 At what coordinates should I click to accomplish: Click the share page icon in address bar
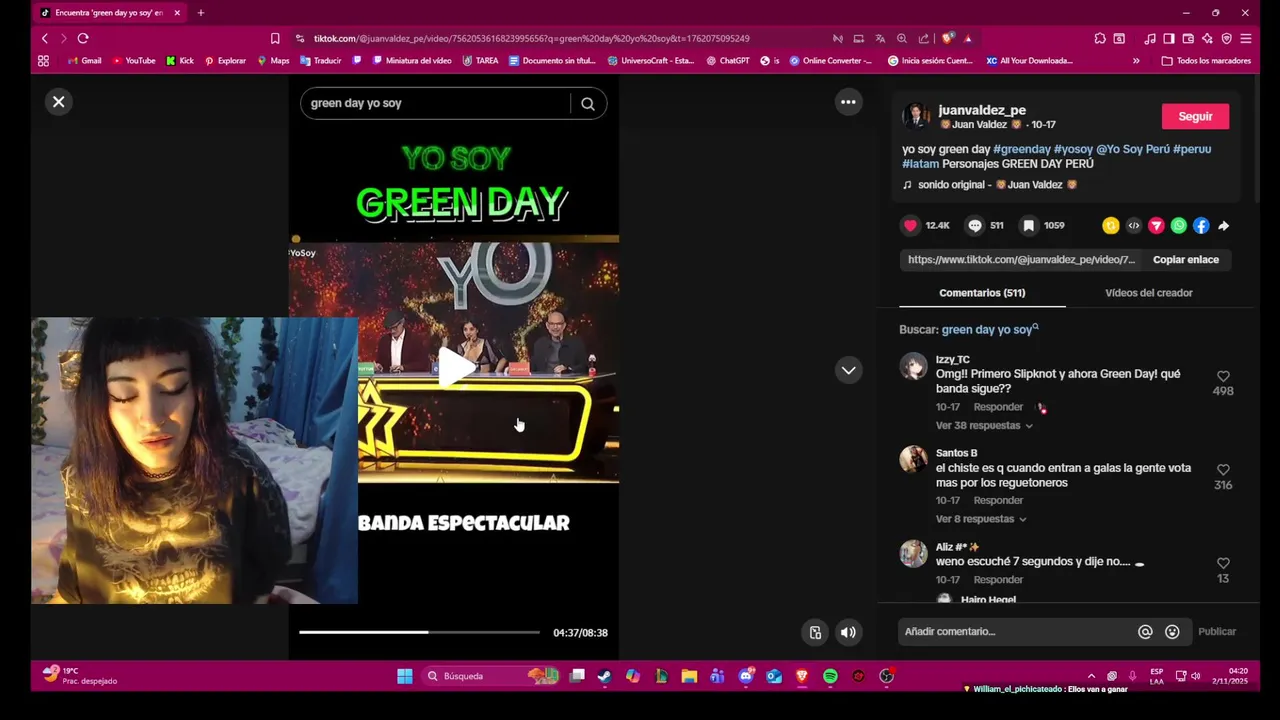(x=923, y=38)
